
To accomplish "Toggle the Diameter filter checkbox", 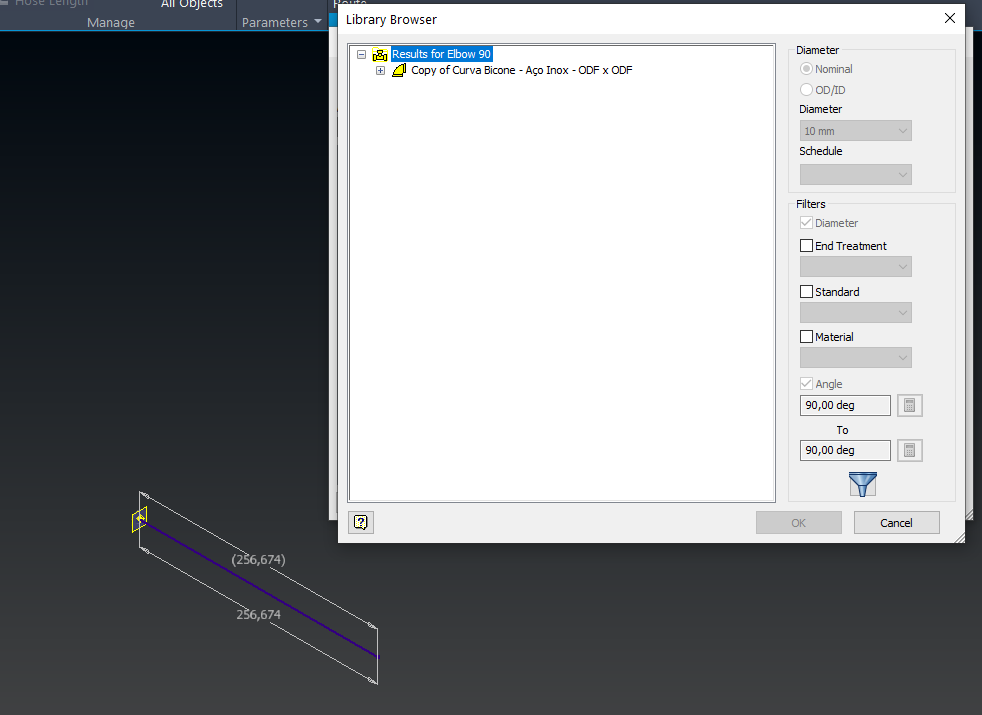I will [x=806, y=223].
